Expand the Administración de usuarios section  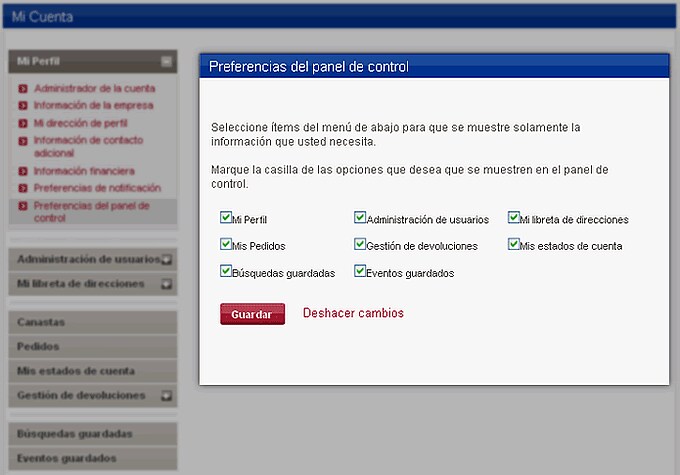[x=167, y=260]
